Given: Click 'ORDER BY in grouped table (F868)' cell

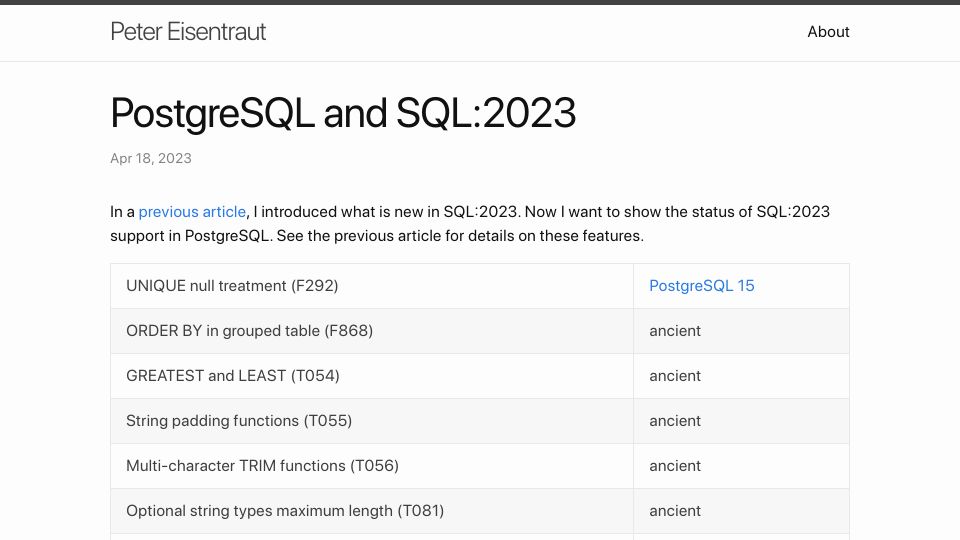Looking at the screenshot, I should click(x=372, y=331).
